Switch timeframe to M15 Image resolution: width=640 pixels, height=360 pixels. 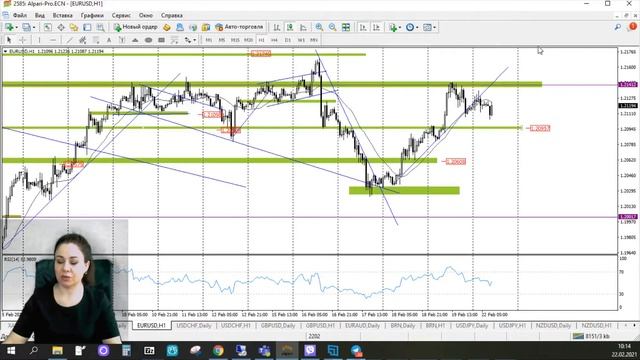235,40
